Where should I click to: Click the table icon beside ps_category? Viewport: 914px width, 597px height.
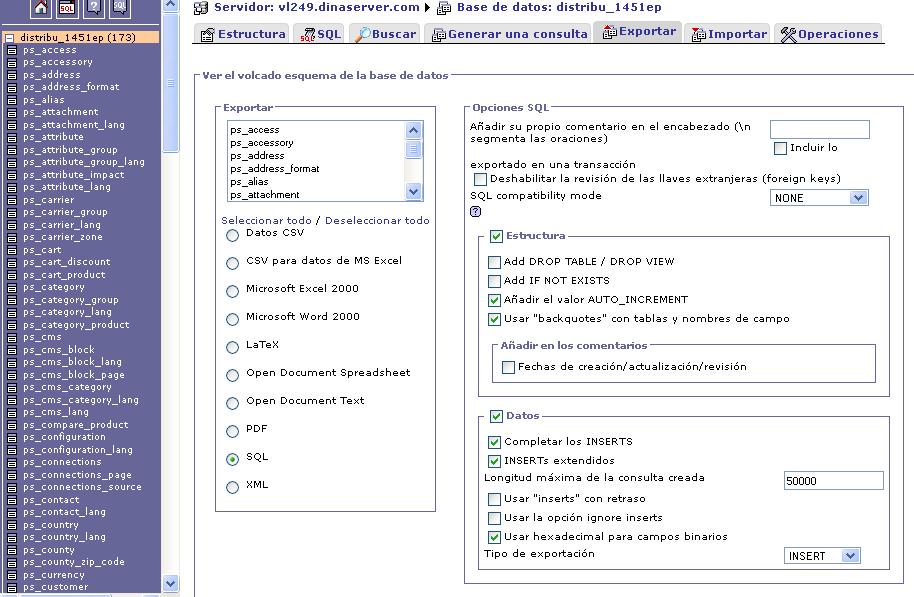12,287
